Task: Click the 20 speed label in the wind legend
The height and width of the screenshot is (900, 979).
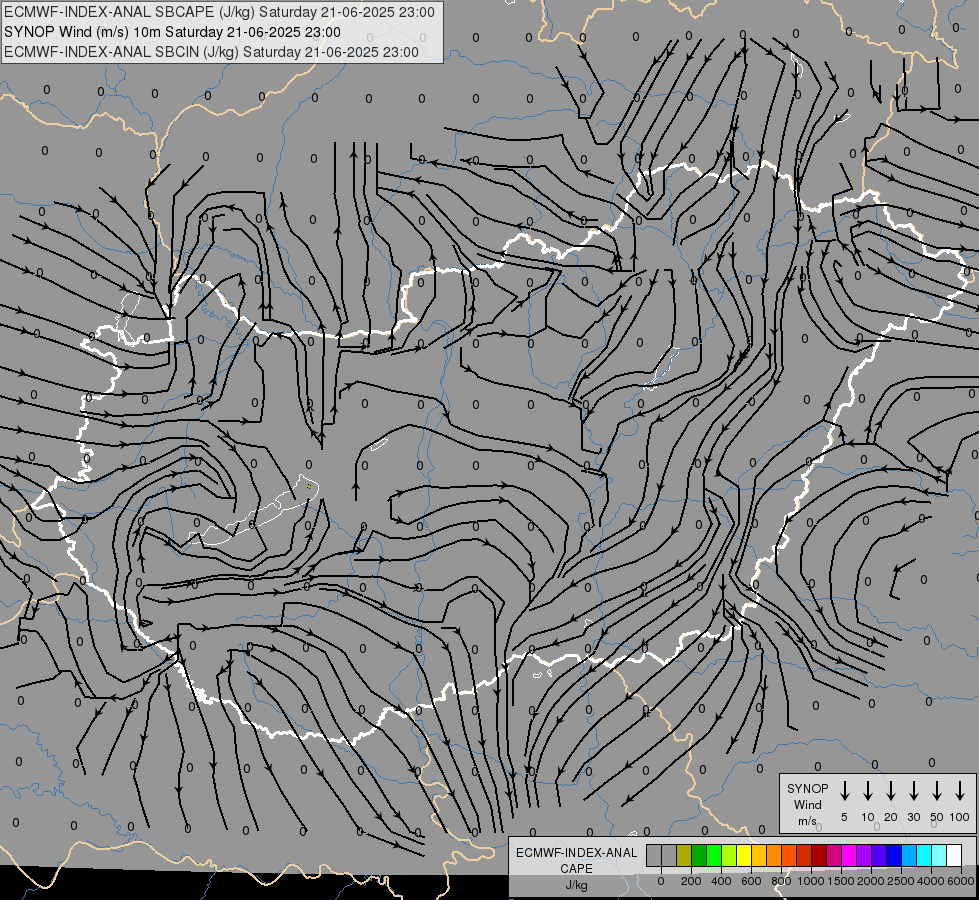Action: point(890,817)
